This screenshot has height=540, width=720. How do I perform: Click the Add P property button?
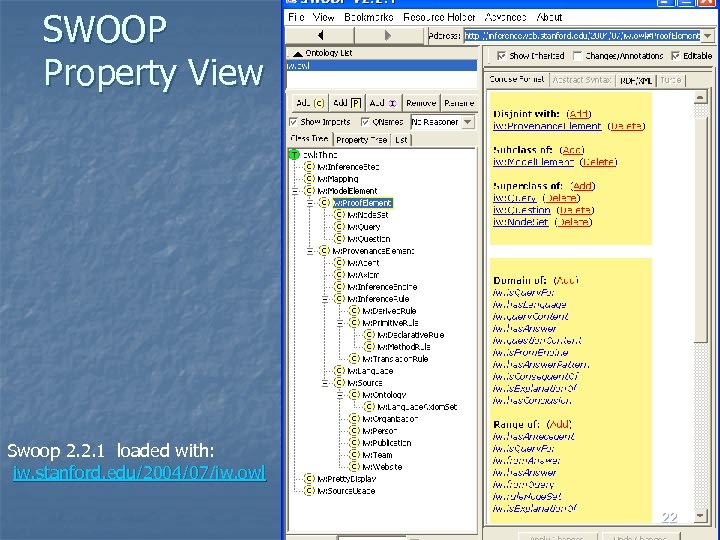point(347,103)
